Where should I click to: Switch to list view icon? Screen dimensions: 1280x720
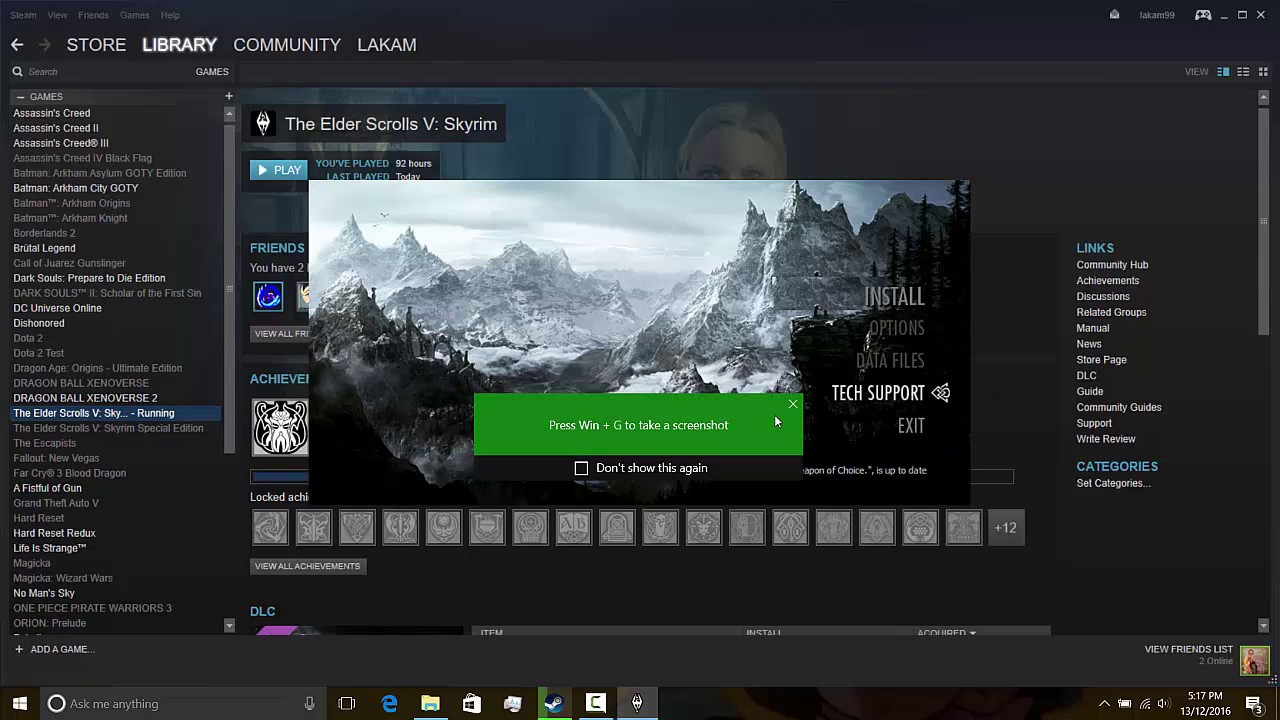[x=1243, y=72]
